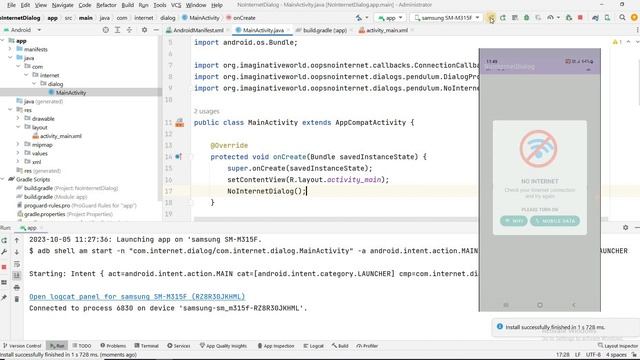Click the override gutter marker next to onCreate
The image size is (640, 360).
click(x=178, y=156)
